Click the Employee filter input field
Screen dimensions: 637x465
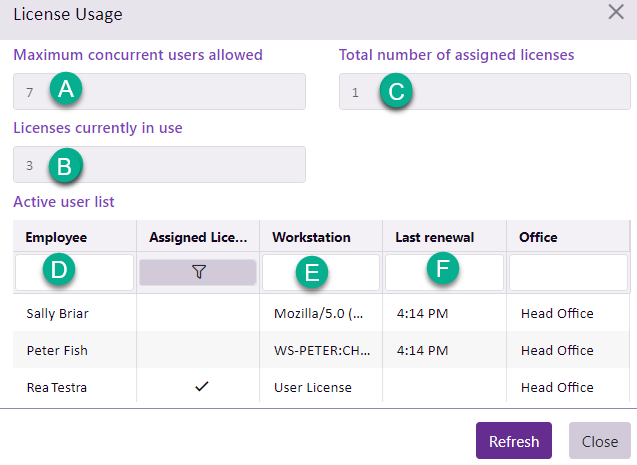(x=74, y=272)
